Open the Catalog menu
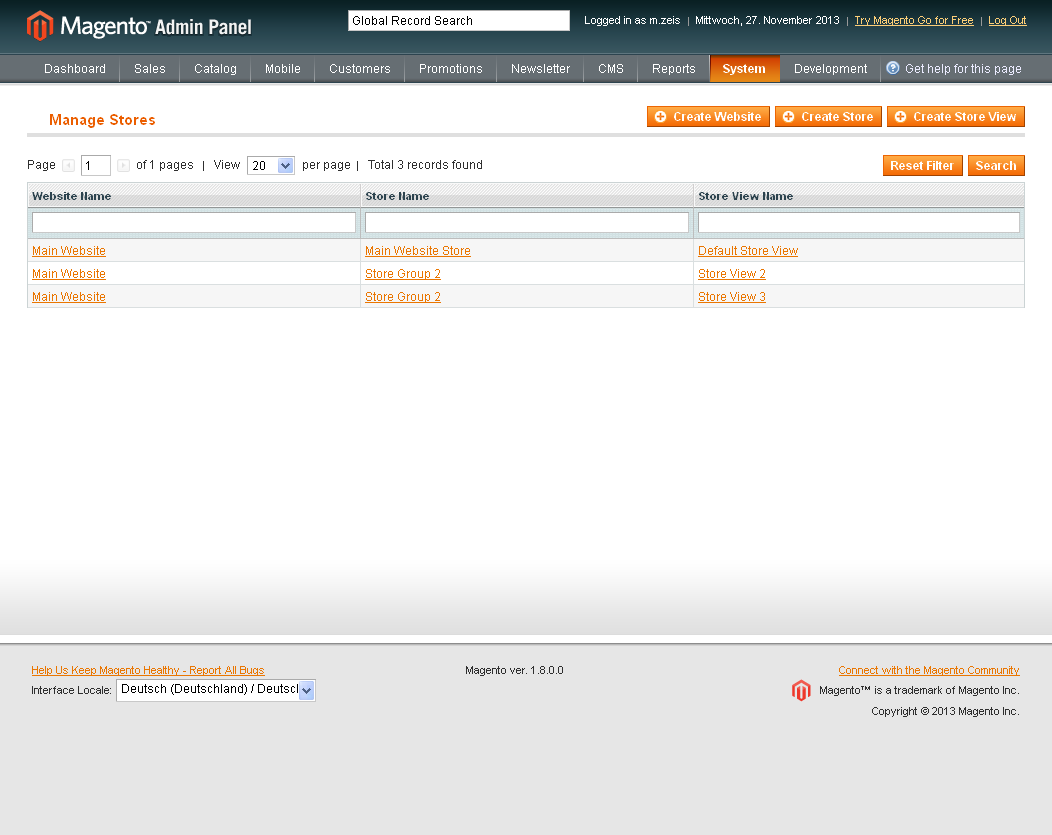Screen dimensions: 1052x835 click(x=215, y=68)
